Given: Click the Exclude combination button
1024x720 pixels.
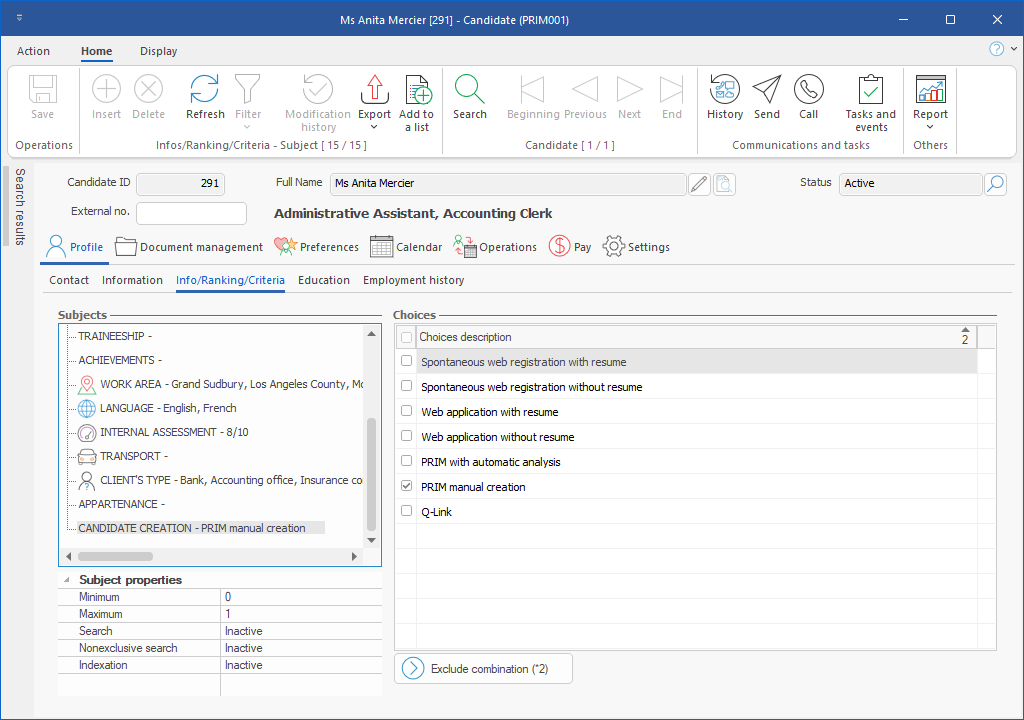Looking at the screenshot, I should (x=484, y=669).
